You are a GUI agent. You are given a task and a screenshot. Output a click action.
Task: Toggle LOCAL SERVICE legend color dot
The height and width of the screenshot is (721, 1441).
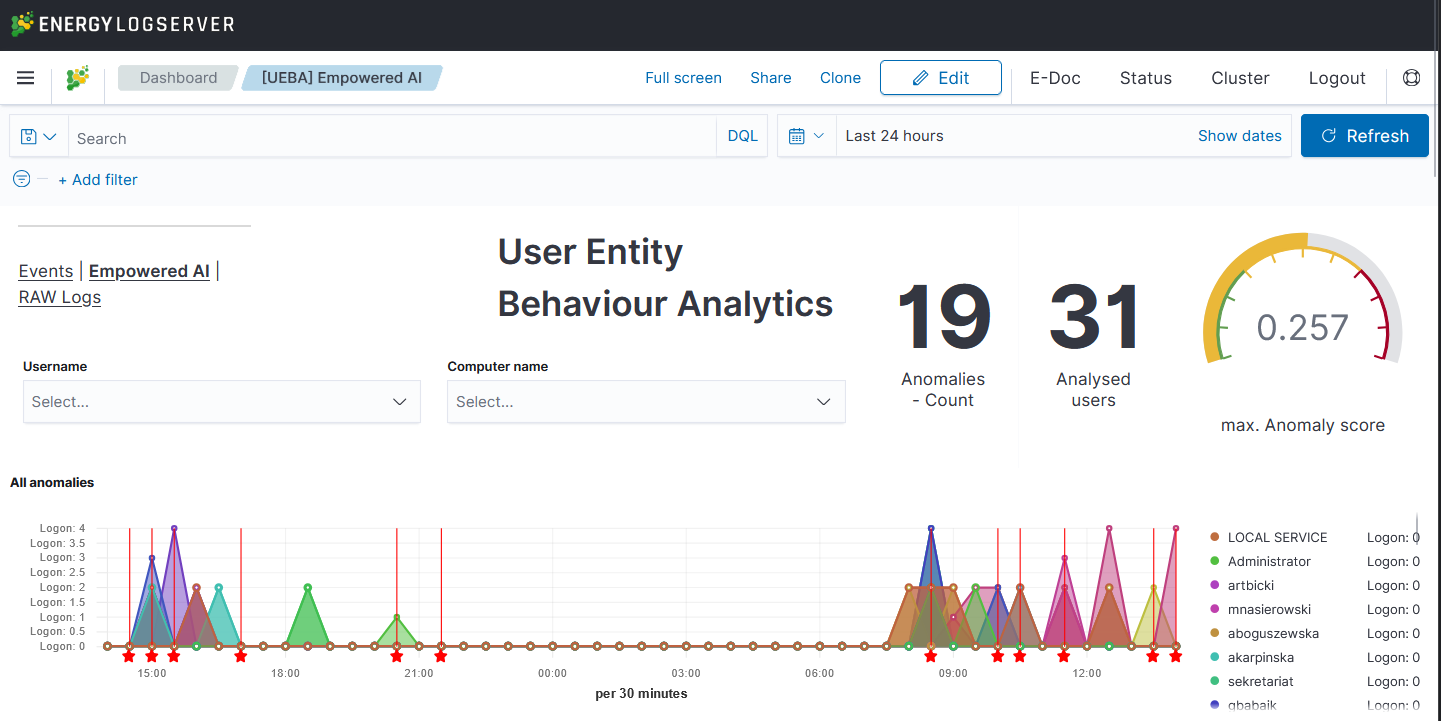tap(1214, 537)
